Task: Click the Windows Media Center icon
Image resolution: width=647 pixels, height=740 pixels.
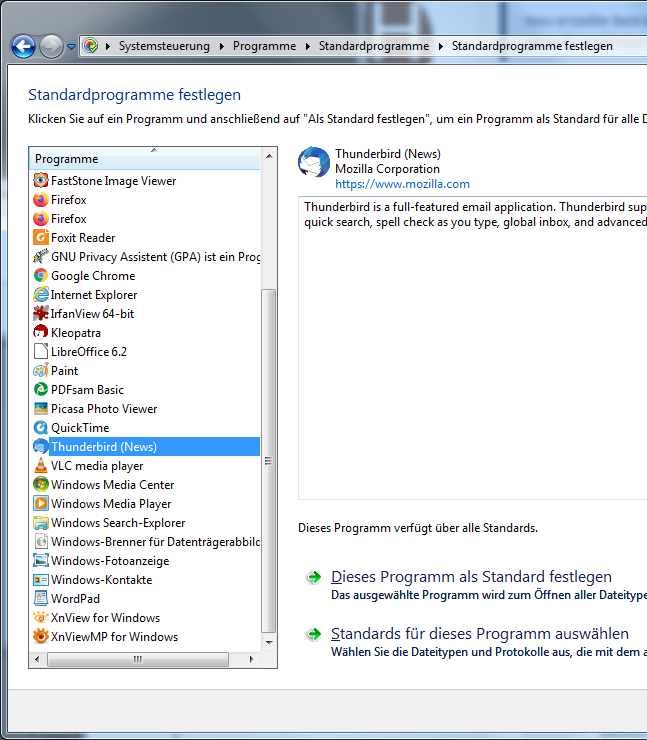Action: coord(41,484)
